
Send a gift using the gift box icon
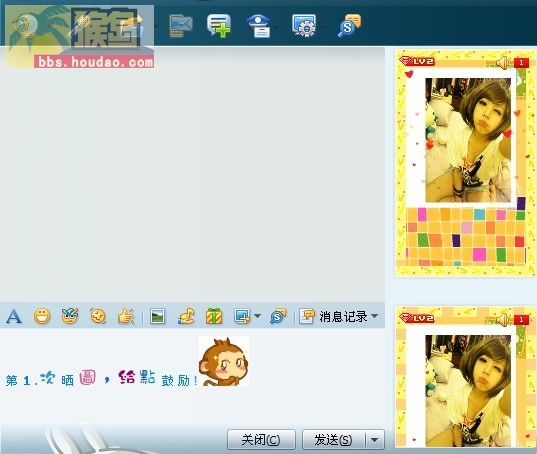pos(214,316)
